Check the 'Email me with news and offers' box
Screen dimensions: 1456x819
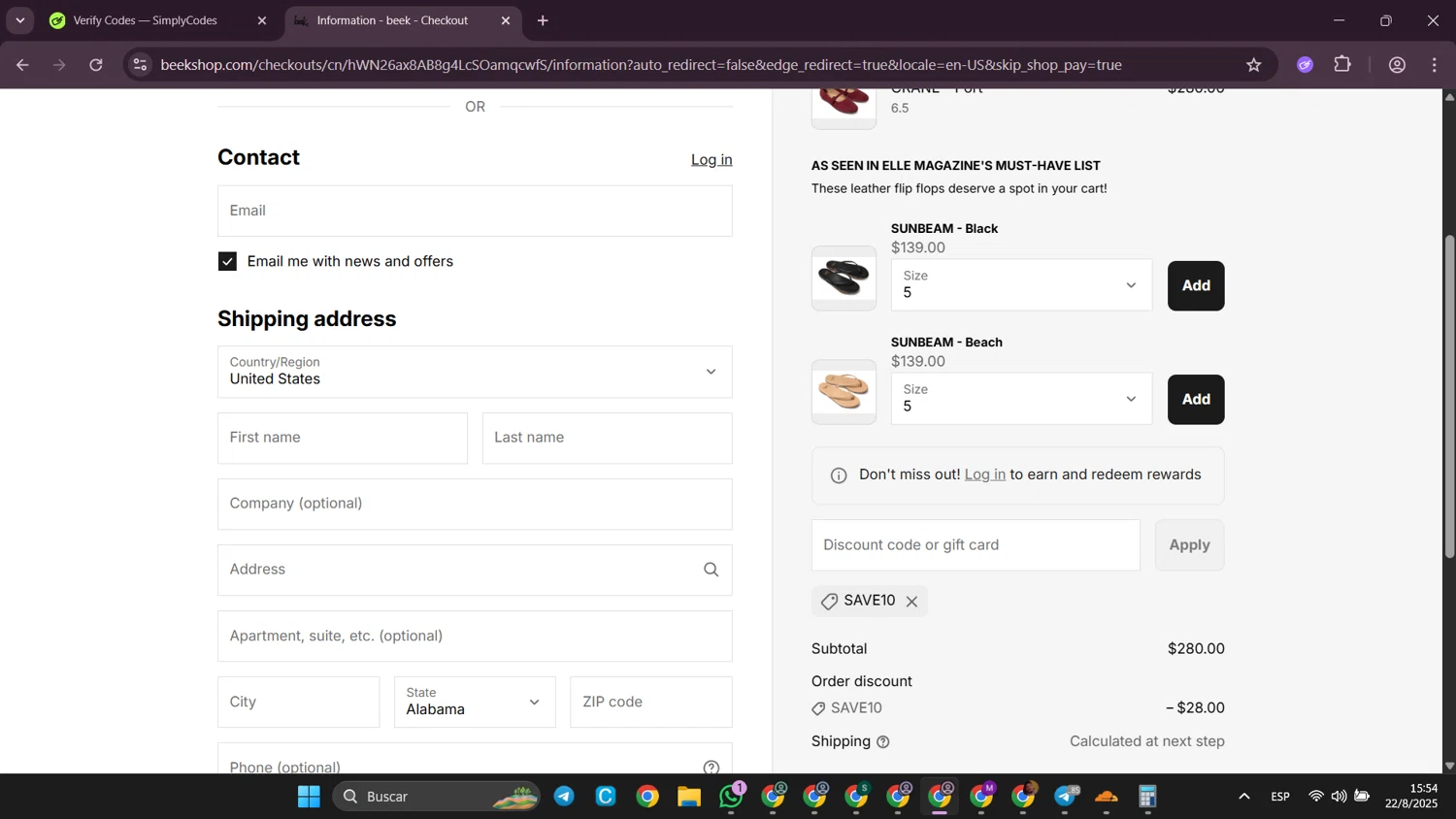(227, 261)
